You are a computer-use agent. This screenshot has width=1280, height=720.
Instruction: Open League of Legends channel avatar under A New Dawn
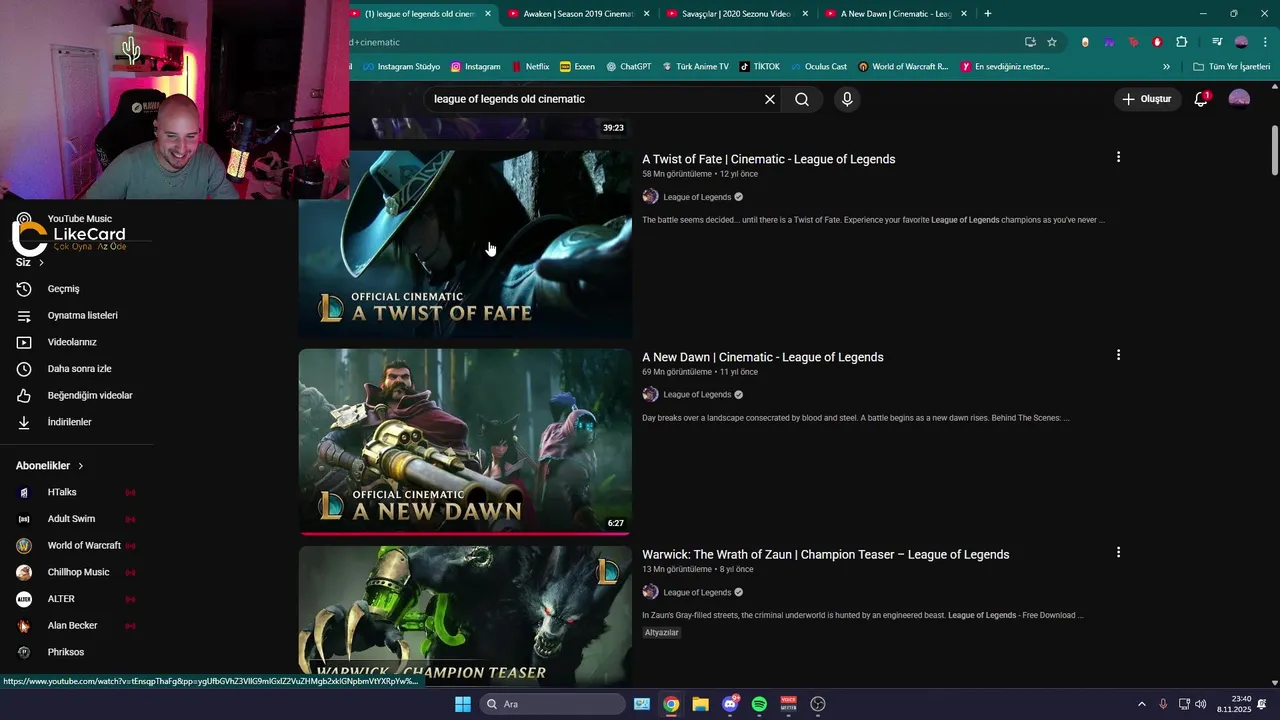pyautogui.click(x=650, y=394)
